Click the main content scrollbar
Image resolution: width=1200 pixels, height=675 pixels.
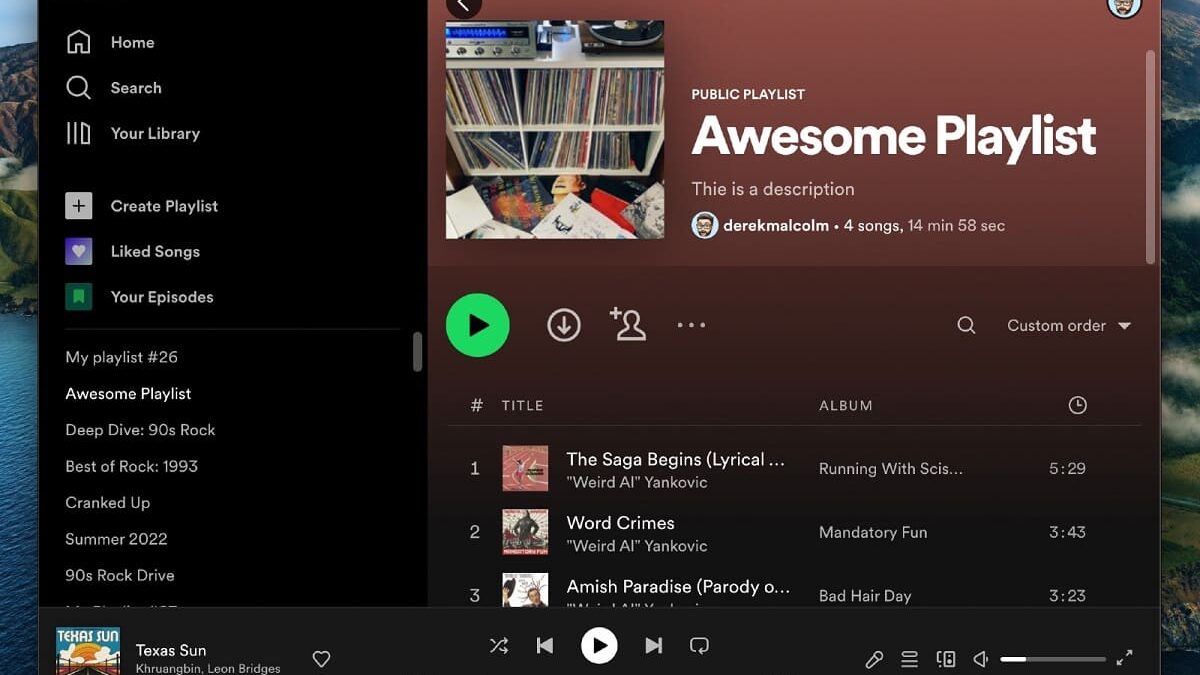pyautogui.click(x=1150, y=155)
